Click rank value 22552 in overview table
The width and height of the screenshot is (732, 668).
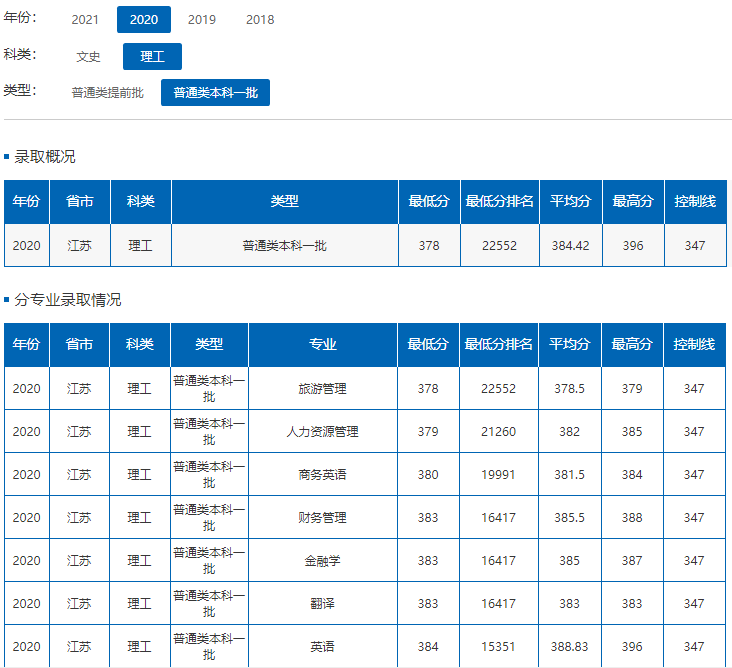click(499, 246)
